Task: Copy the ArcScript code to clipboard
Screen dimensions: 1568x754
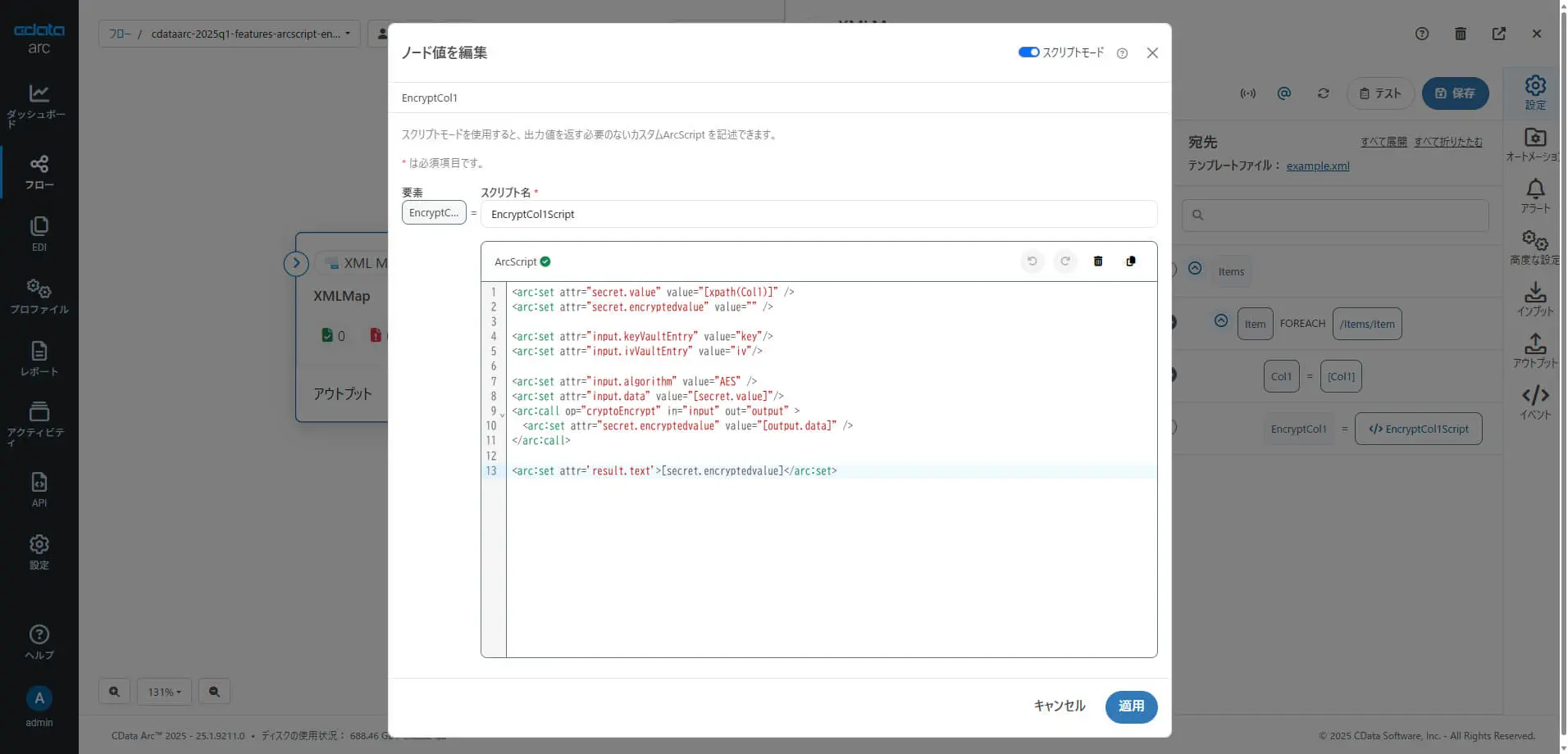Action: (x=1131, y=261)
